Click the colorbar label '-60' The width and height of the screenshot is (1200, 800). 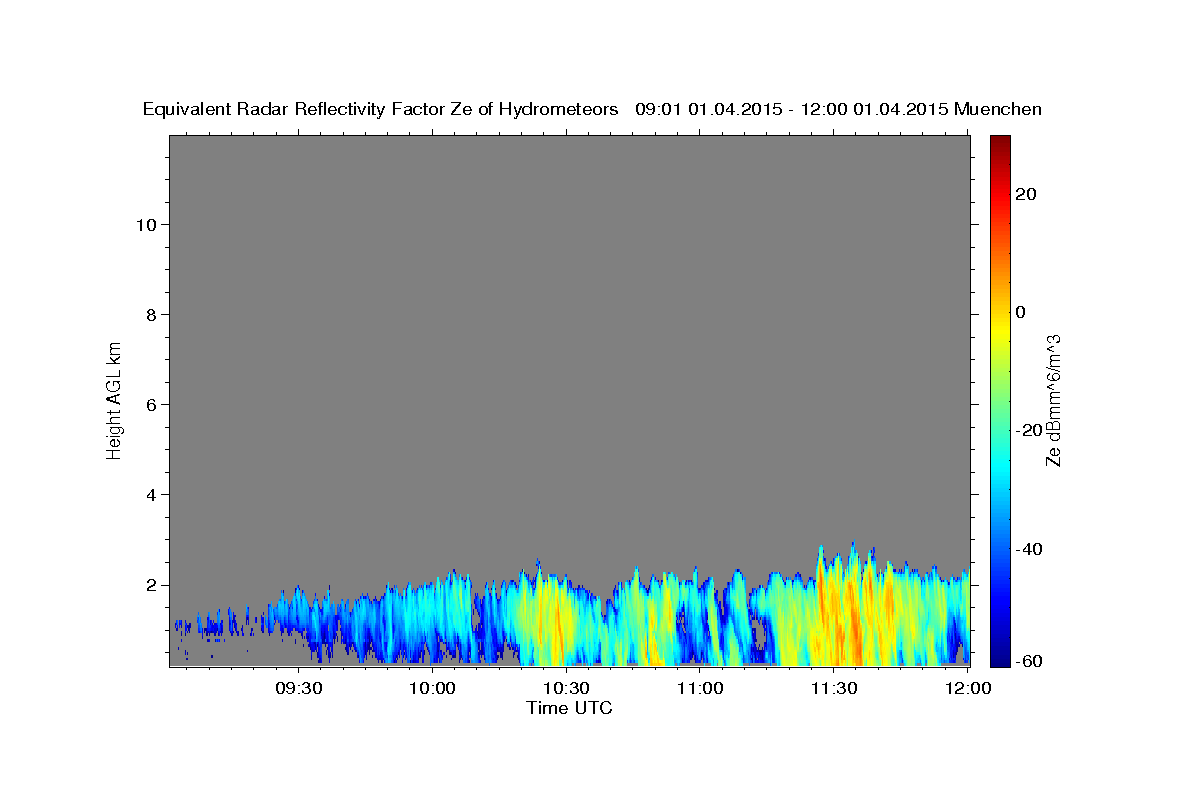pos(1029,661)
